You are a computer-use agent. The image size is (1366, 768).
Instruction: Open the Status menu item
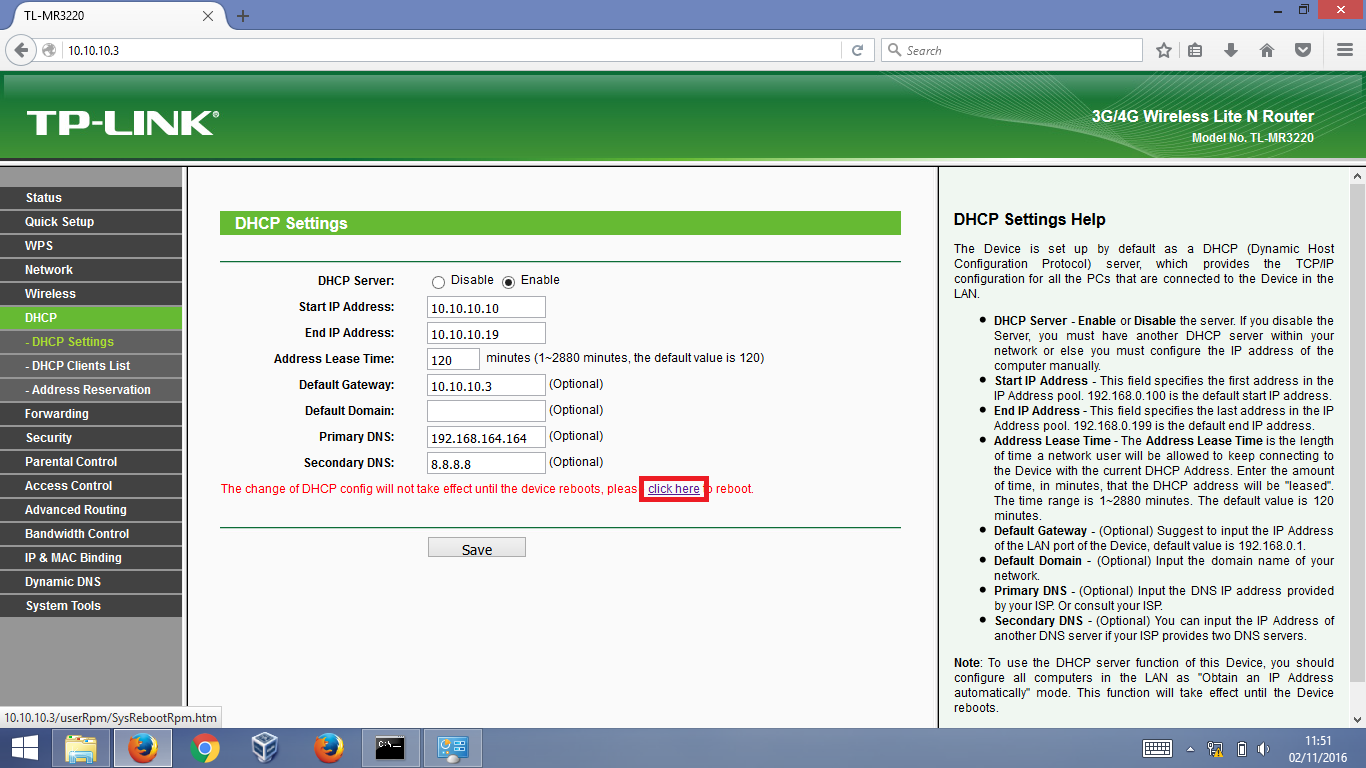(x=91, y=198)
